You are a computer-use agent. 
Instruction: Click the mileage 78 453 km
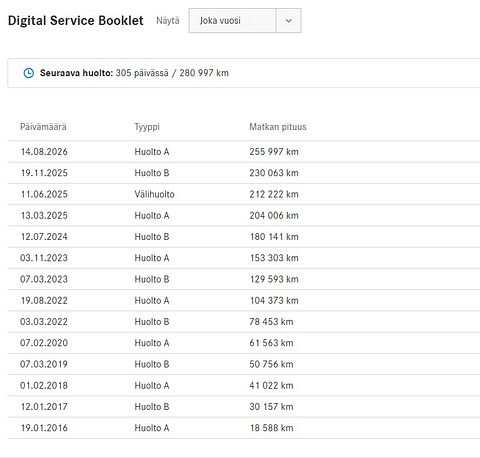271,322
